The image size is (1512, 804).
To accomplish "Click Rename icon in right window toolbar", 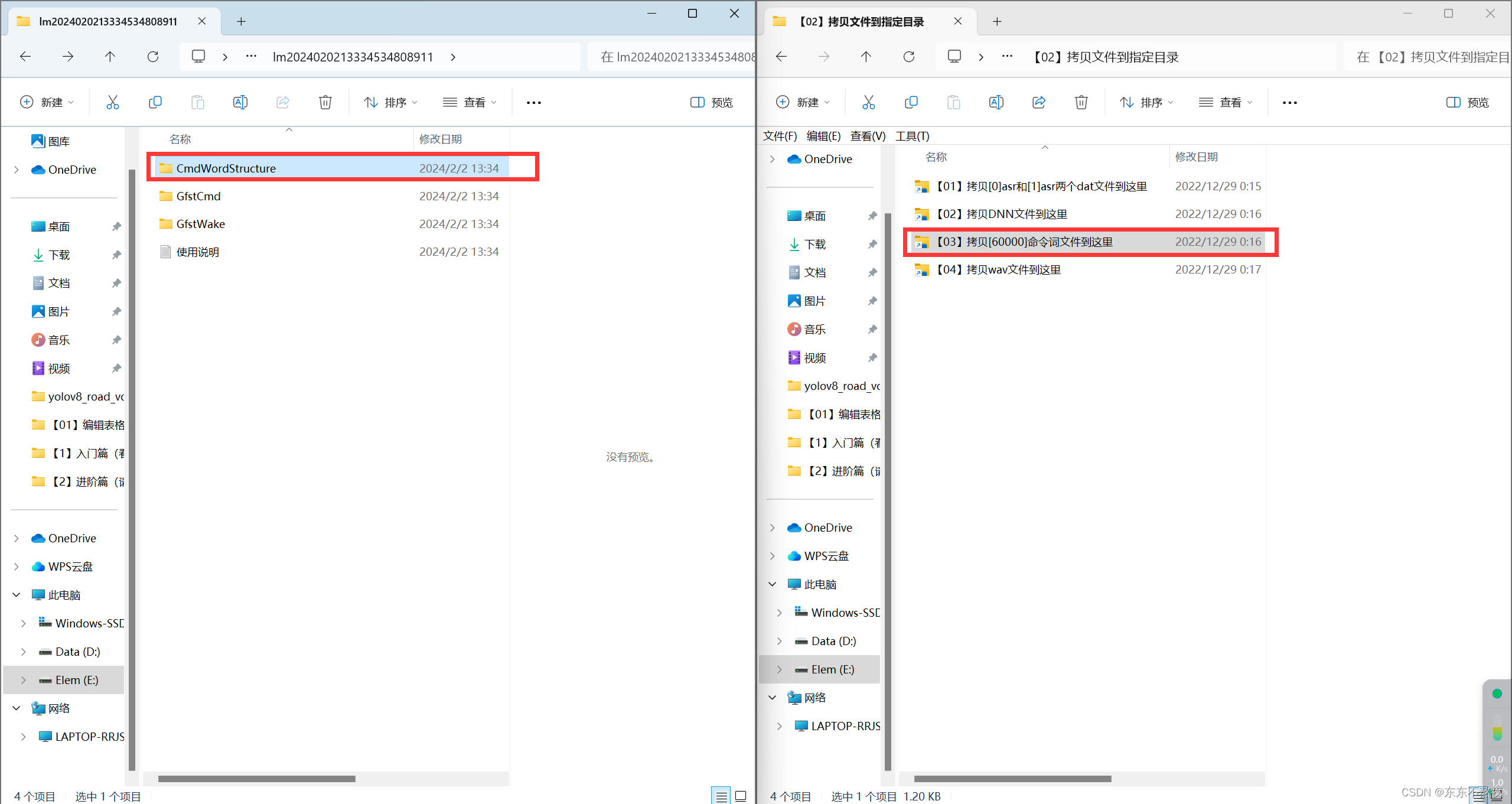I will [996, 102].
